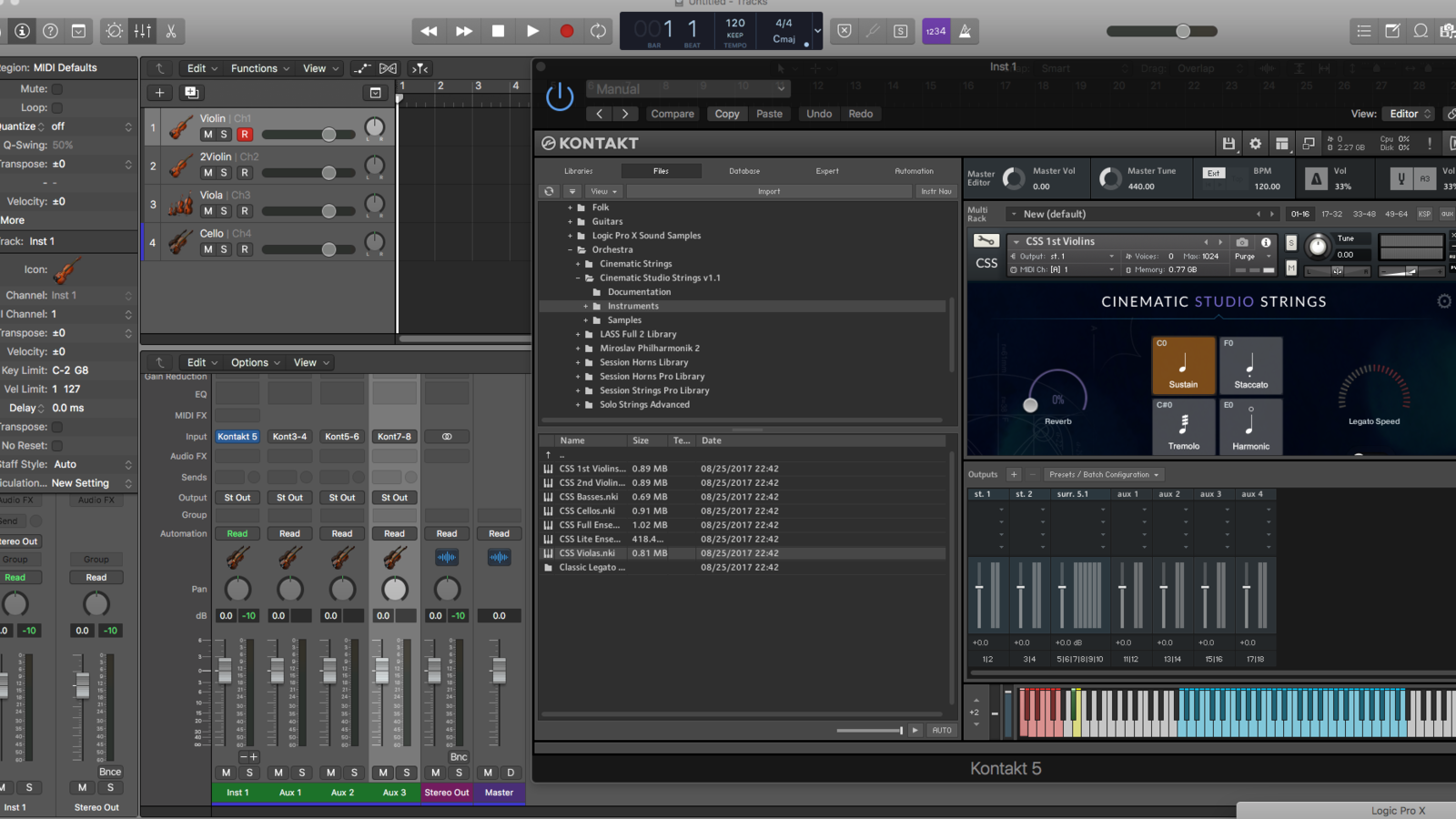Save with Kontakt floppy disk icon

tap(1228, 144)
